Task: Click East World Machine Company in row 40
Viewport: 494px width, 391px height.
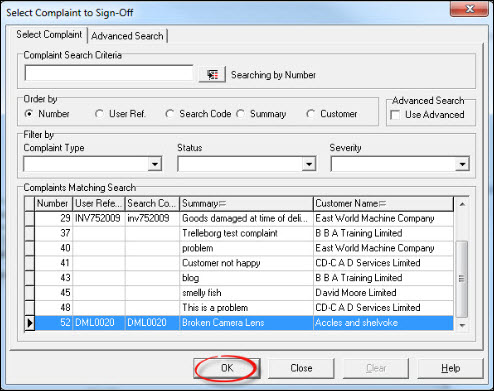Action: pos(383,248)
